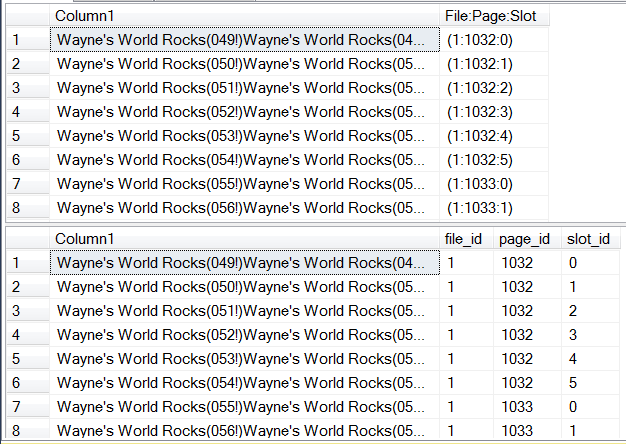Select Column1 header in the top results grid

tap(244, 16)
